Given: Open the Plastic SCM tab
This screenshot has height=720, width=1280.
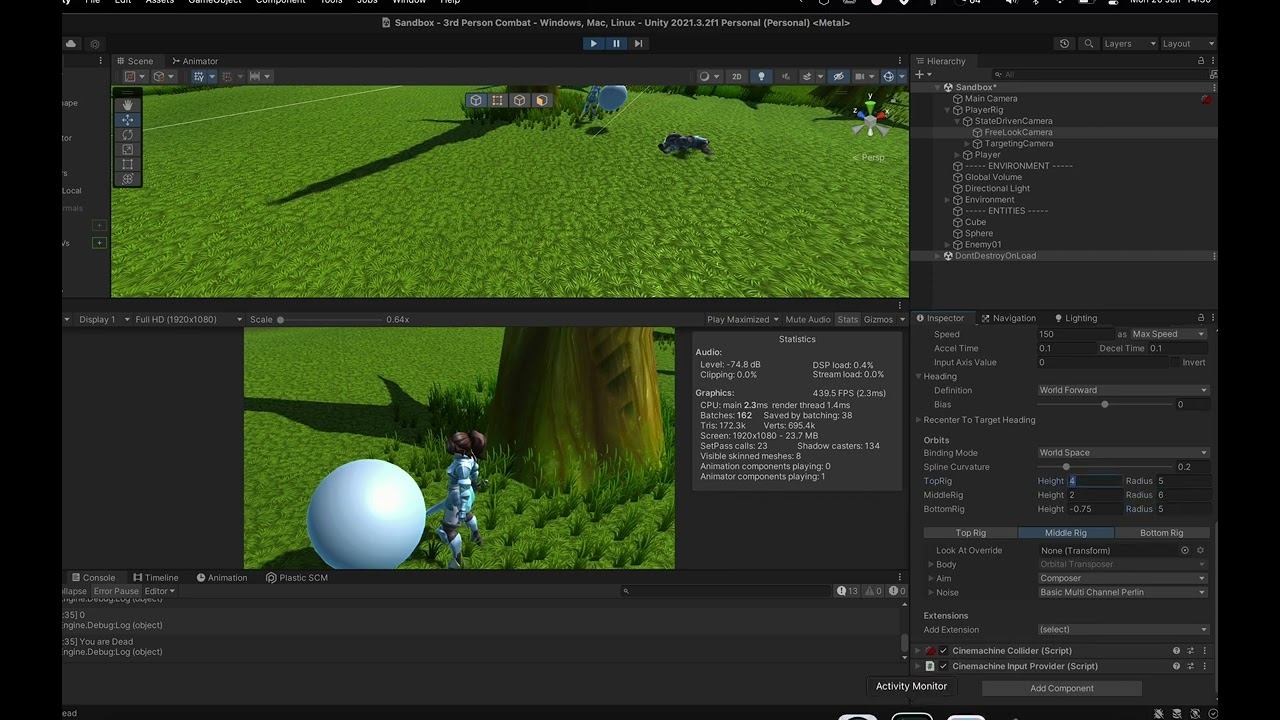Looking at the screenshot, I should click(297, 577).
